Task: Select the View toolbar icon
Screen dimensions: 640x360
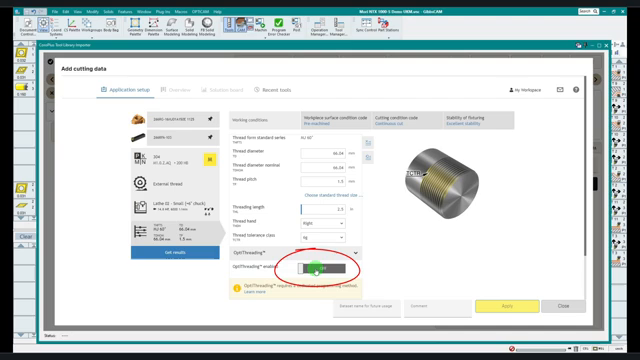Action: (x=43, y=25)
